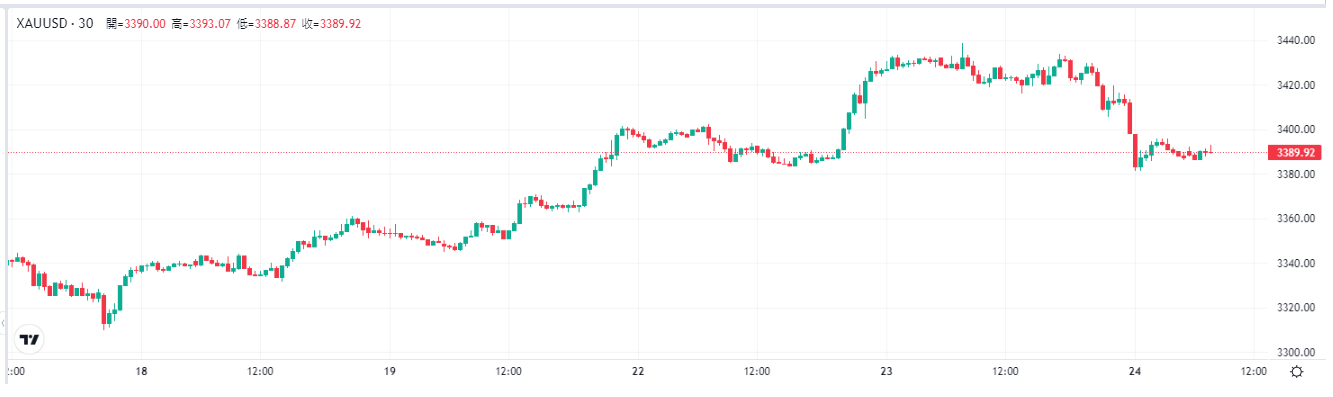Click the 19 date marker on time axis
This screenshot has width=1333, height=397.
tap(390, 371)
